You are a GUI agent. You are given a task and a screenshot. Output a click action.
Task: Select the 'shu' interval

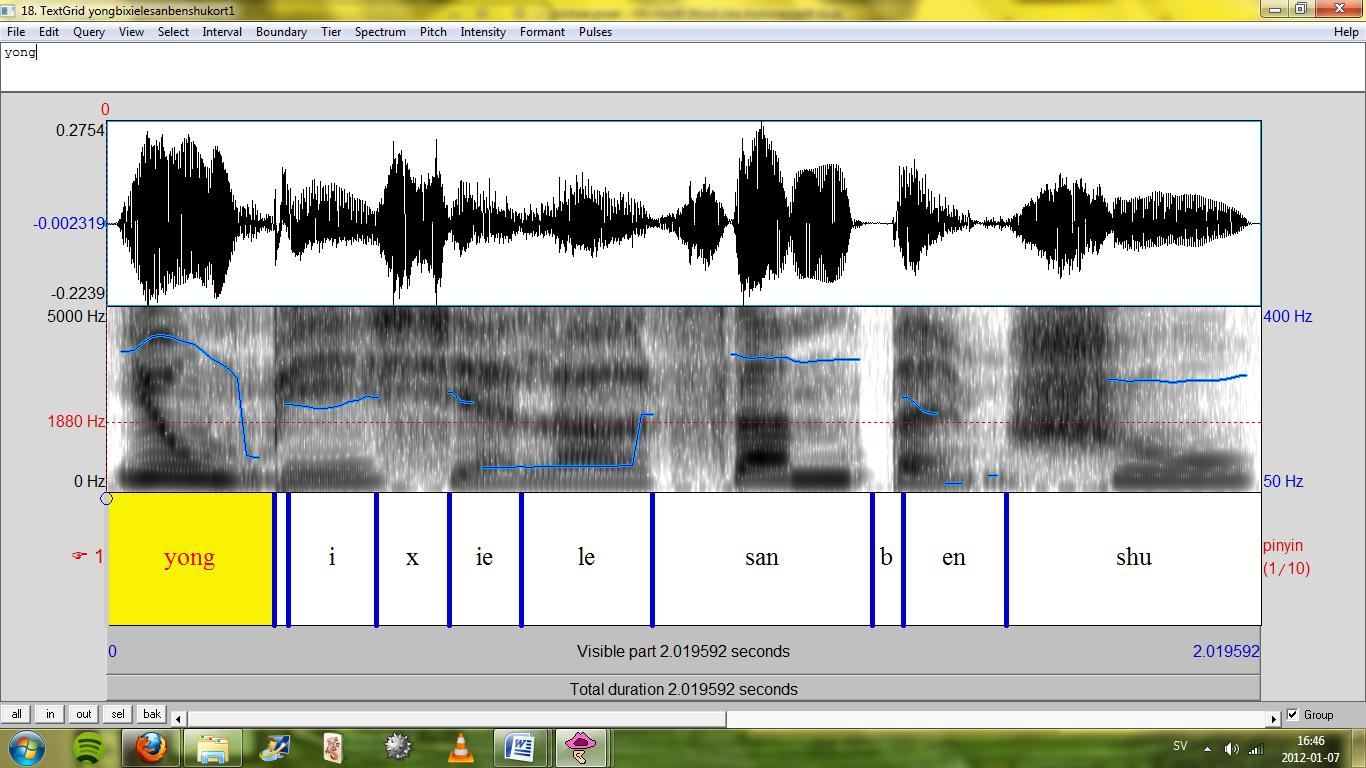click(1134, 558)
